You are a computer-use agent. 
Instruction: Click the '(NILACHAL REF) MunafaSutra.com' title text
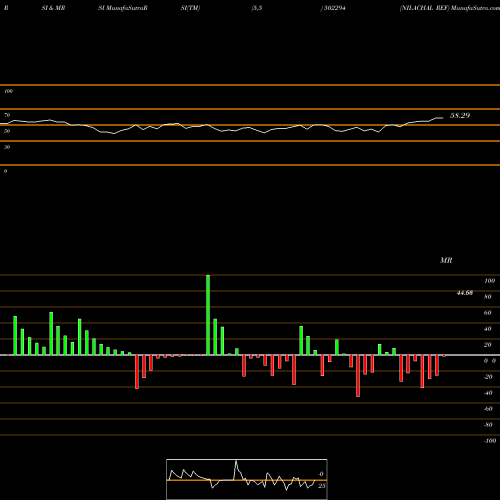[450, 8]
